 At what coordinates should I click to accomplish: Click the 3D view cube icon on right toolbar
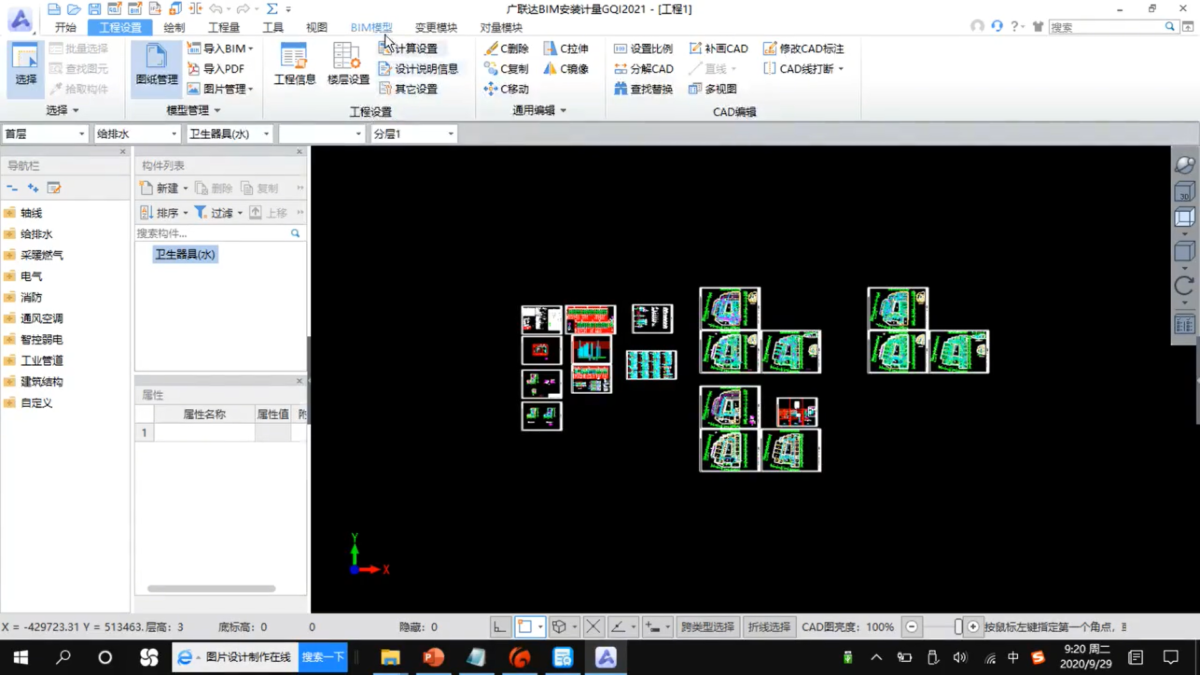pos(1184,192)
